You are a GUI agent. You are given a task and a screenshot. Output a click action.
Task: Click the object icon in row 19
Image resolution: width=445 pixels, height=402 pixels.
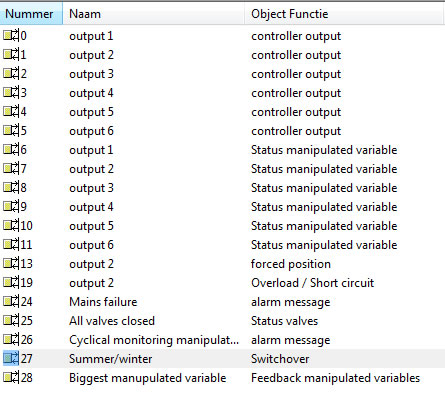11,282
